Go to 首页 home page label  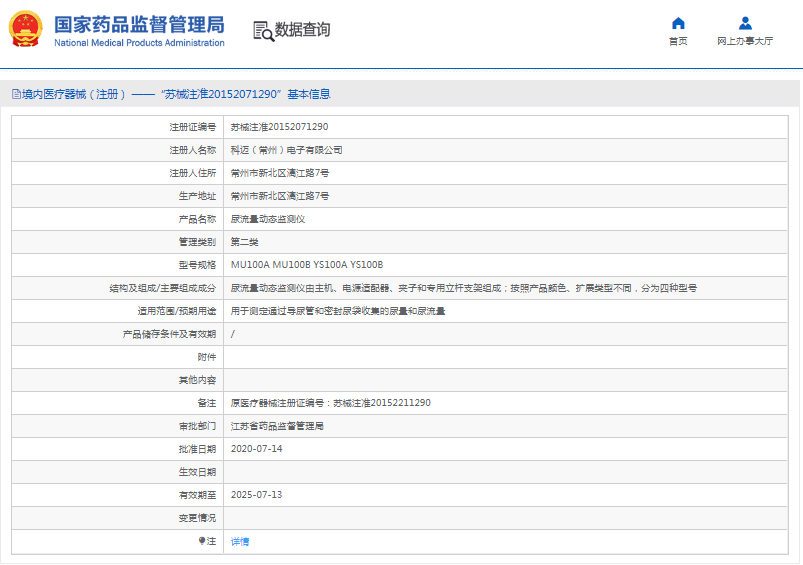click(x=678, y=42)
